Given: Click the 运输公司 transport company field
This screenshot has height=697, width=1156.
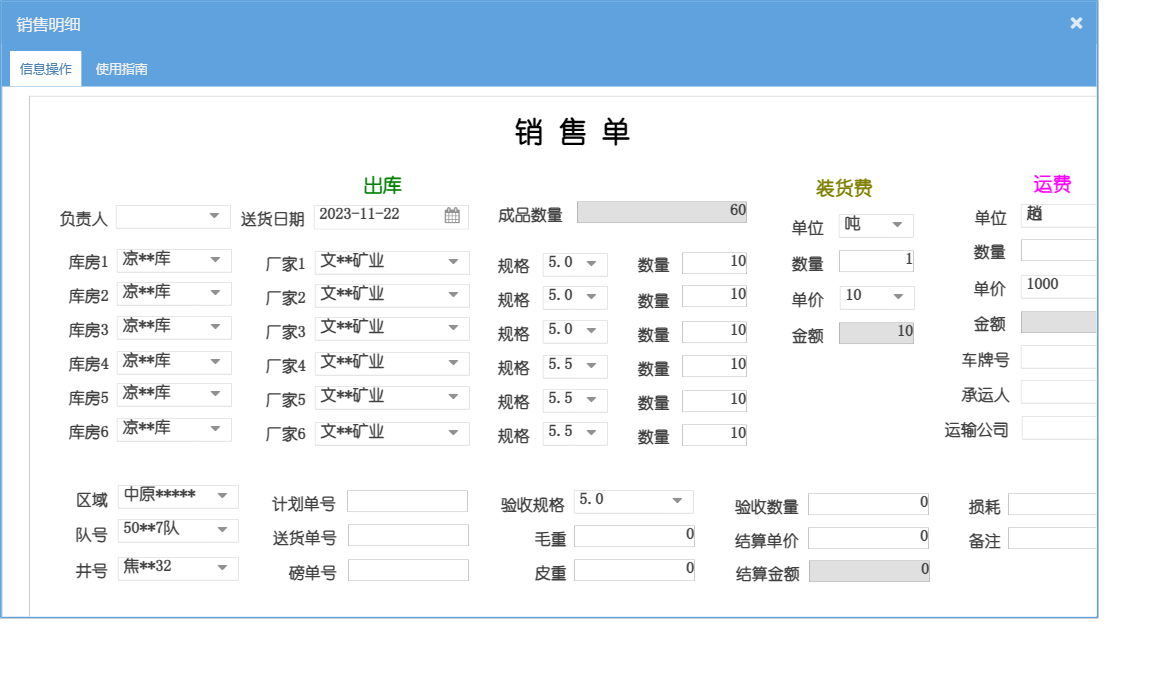Looking at the screenshot, I should click(x=1059, y=428).
